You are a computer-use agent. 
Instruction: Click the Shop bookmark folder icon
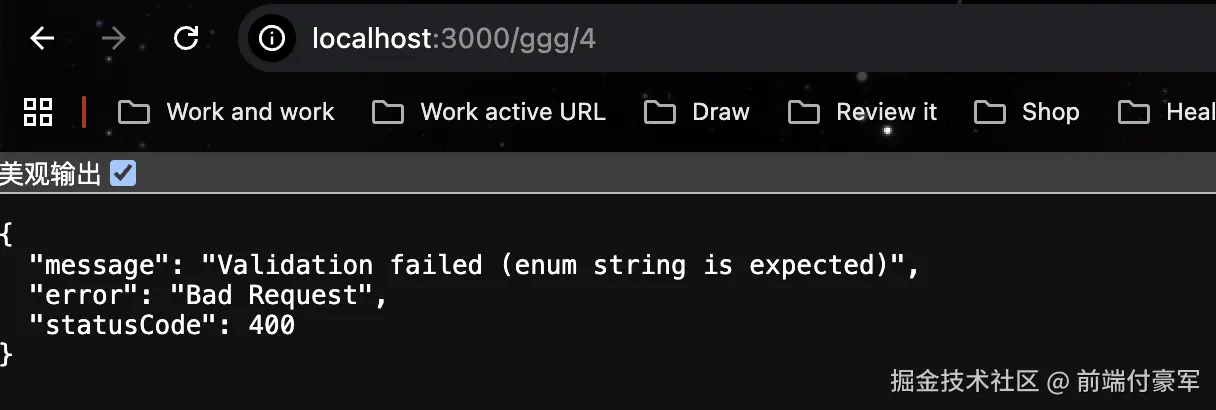[989, 112]
